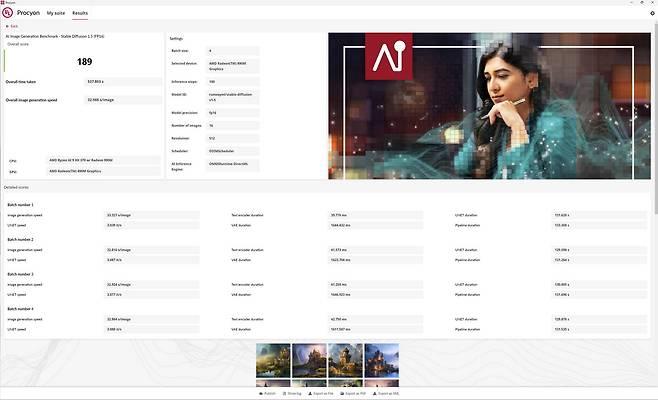Screen dimensions: 658x400
Task: Switch to the My suite tab
Action: coord(56,13)
